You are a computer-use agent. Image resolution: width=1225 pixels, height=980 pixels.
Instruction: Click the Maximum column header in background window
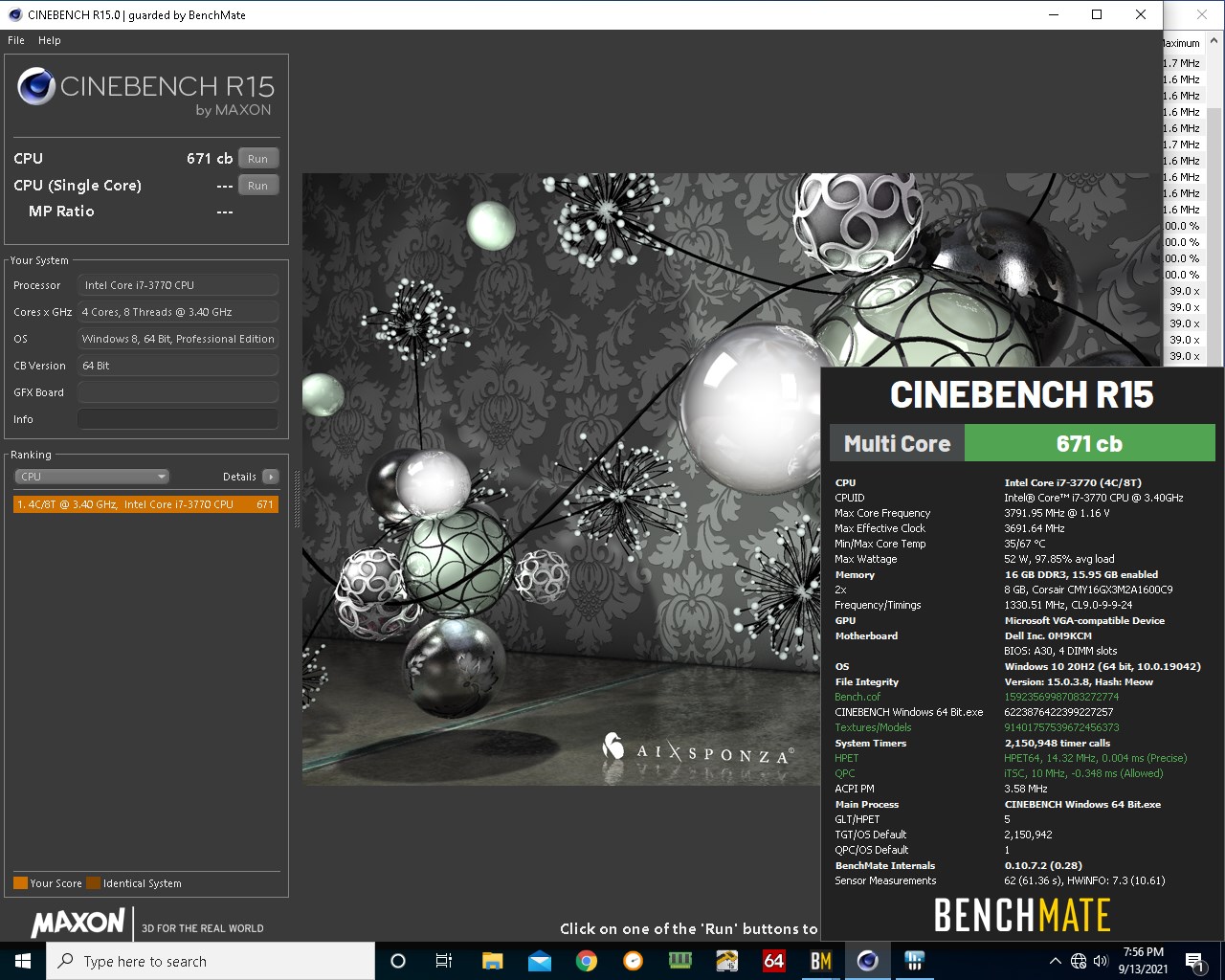(x=1181, y=43)
